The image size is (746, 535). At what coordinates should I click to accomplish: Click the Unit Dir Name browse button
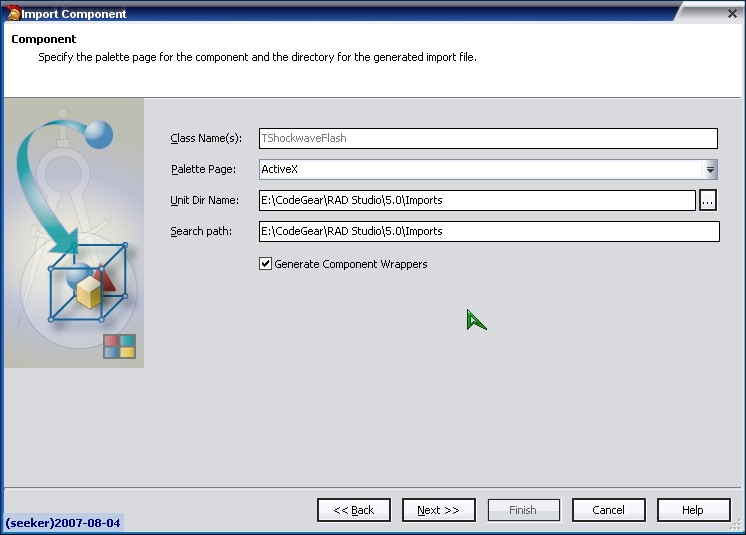click(708, 200)
